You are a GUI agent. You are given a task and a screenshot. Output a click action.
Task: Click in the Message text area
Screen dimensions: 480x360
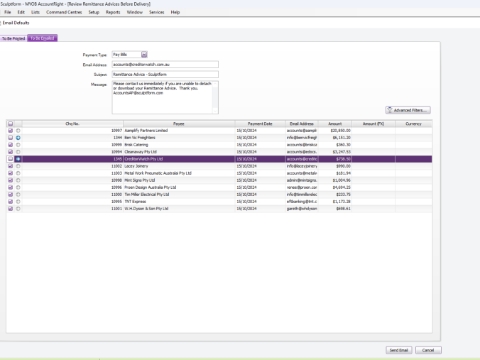coord(162,97)
